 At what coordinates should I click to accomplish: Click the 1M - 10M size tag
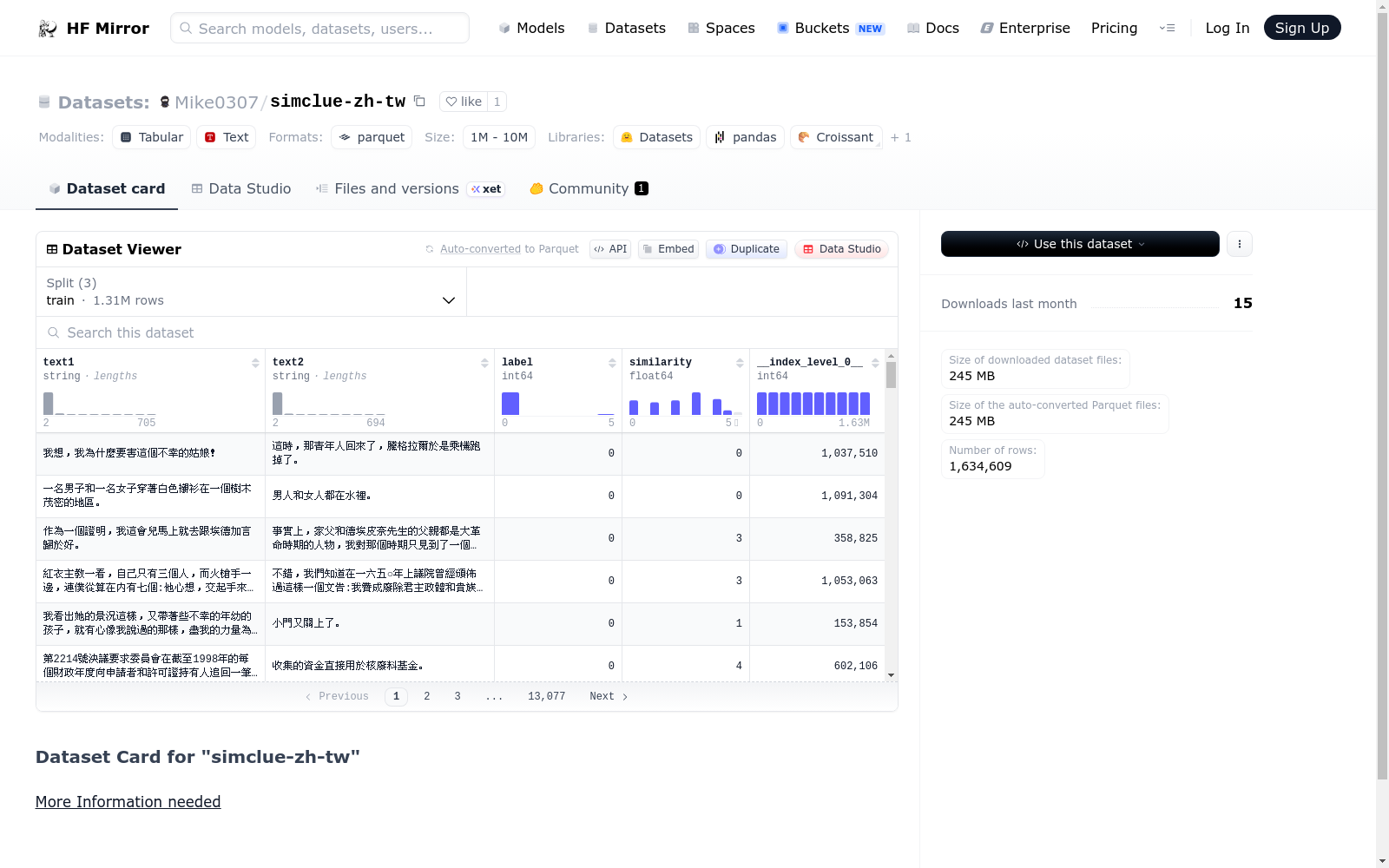(499, 137)
